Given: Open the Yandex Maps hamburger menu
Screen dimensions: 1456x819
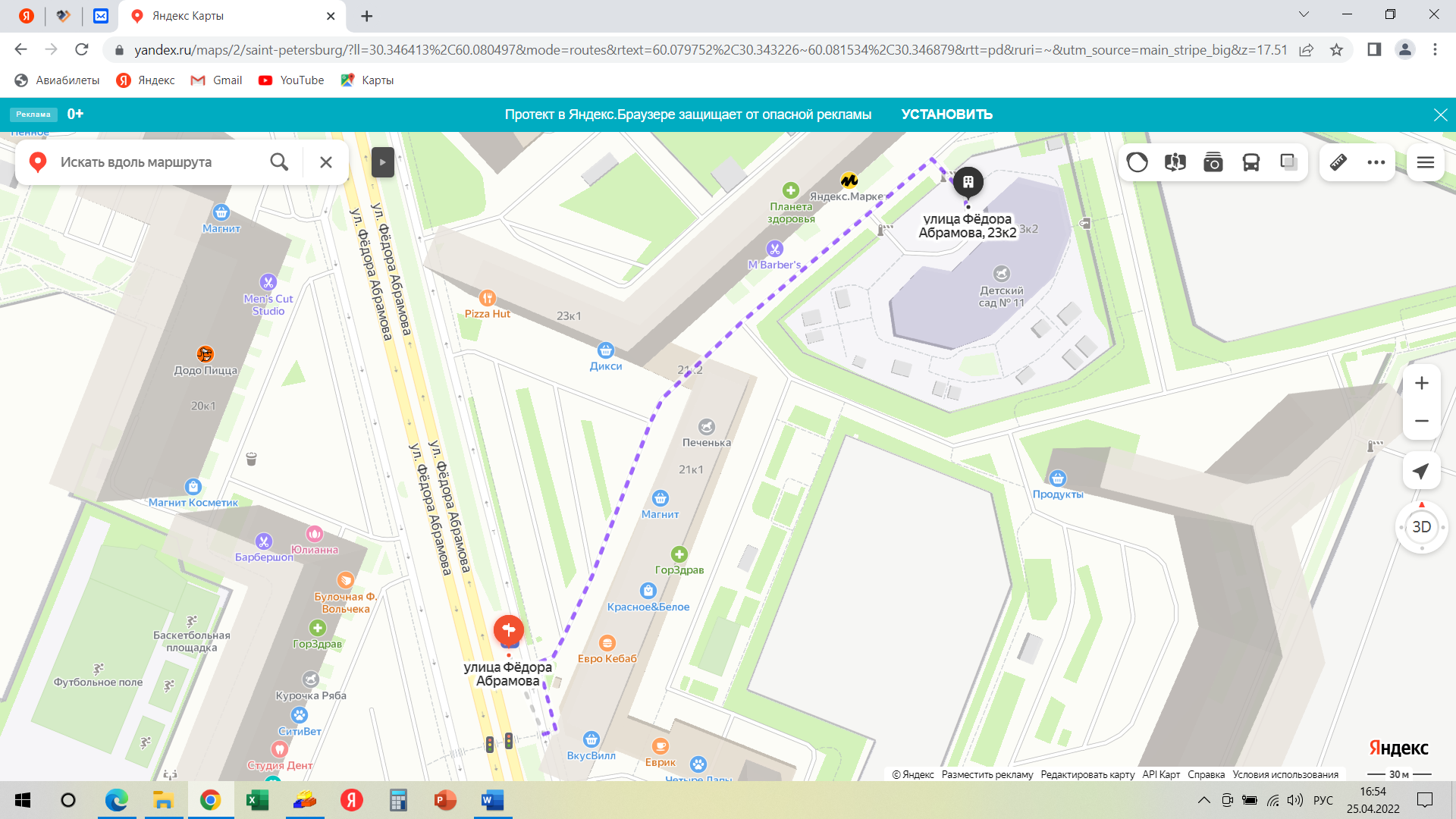Looking at the screenshot, I should coord(1426,162).
